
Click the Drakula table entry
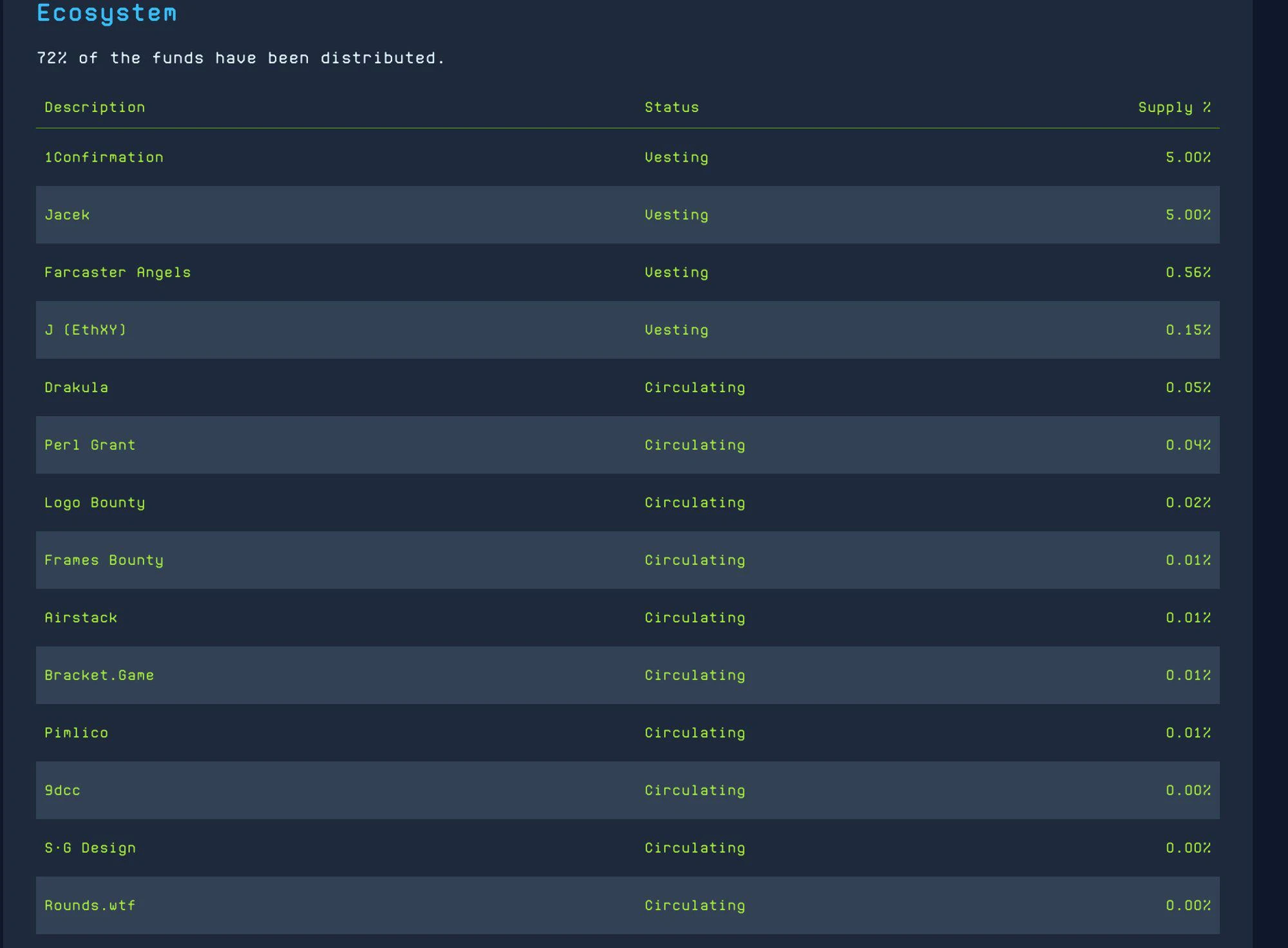pyautogui.click(x=76, y=388)
